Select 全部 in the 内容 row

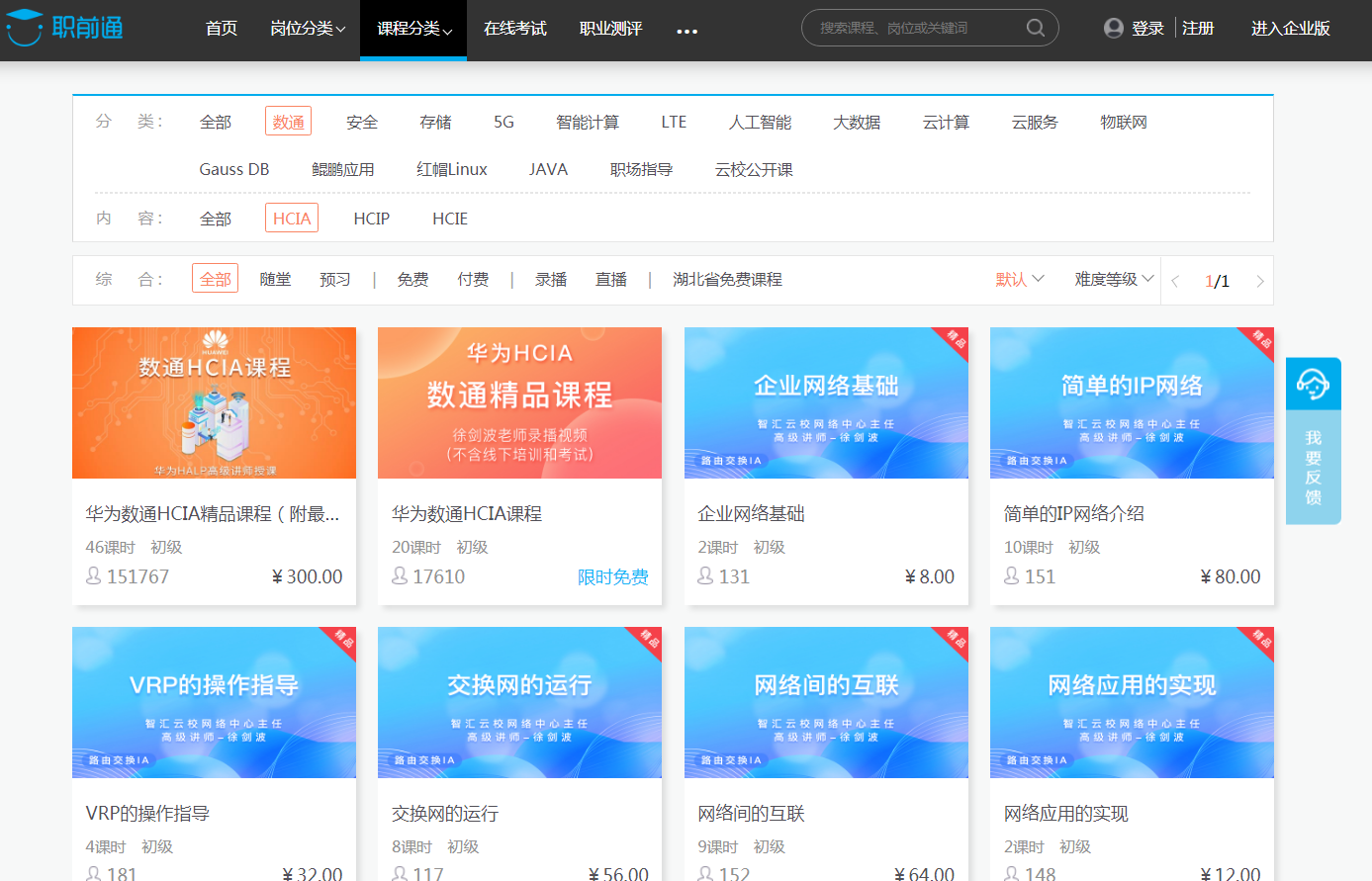[x=216, y=219]
